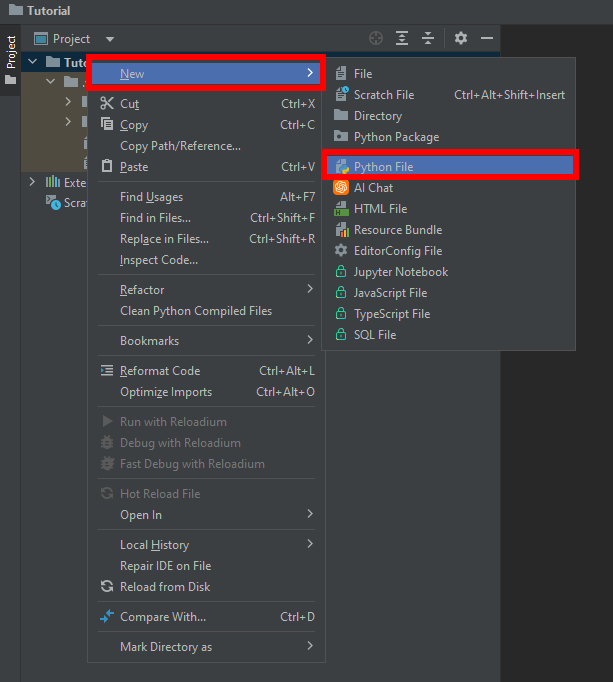This screenshot has width=613, height=682.
Task: Click the External Libraries bars icon
Action: (x=53, y=182)
